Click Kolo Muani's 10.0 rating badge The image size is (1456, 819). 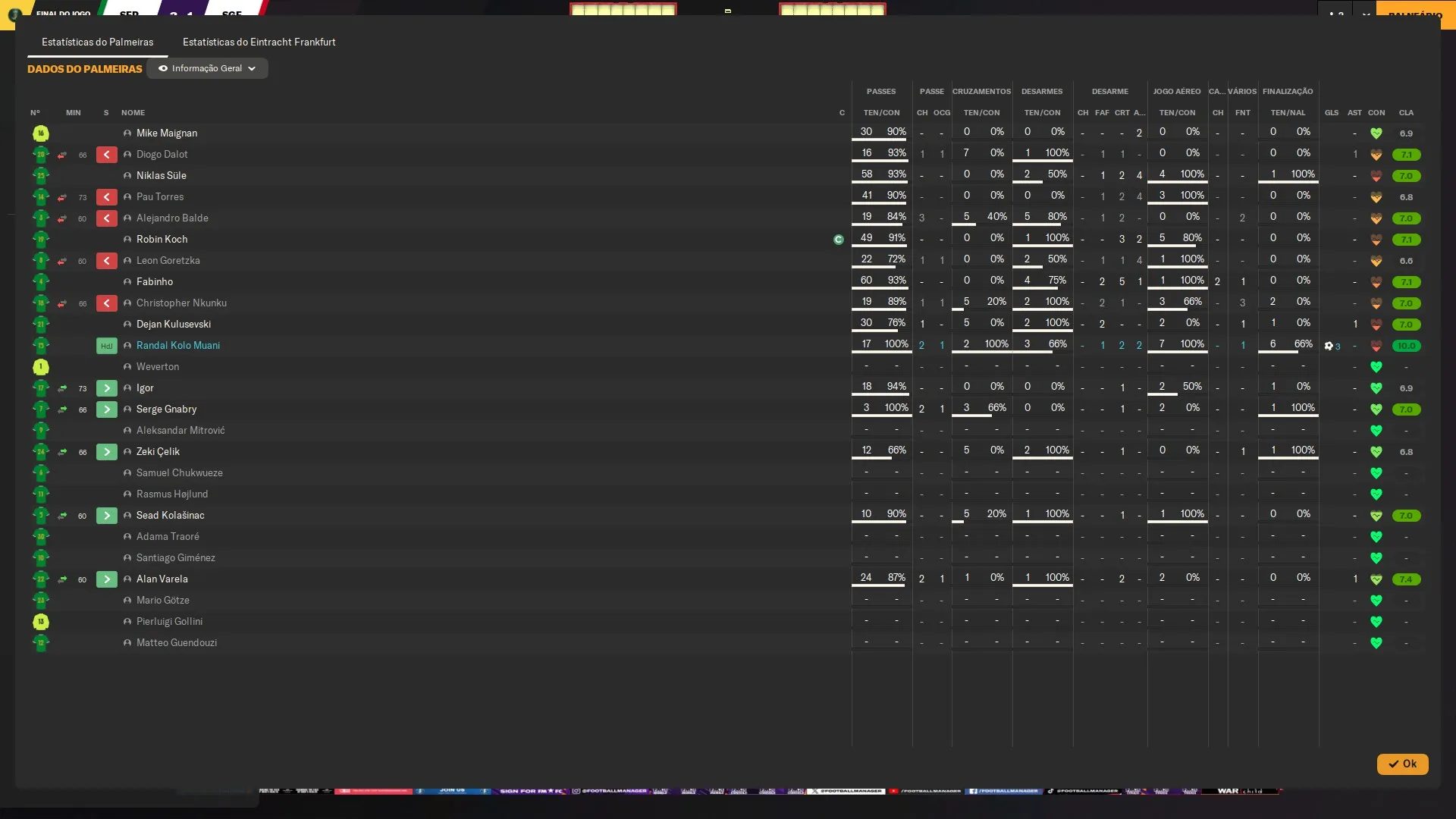tap(1406, 346)
